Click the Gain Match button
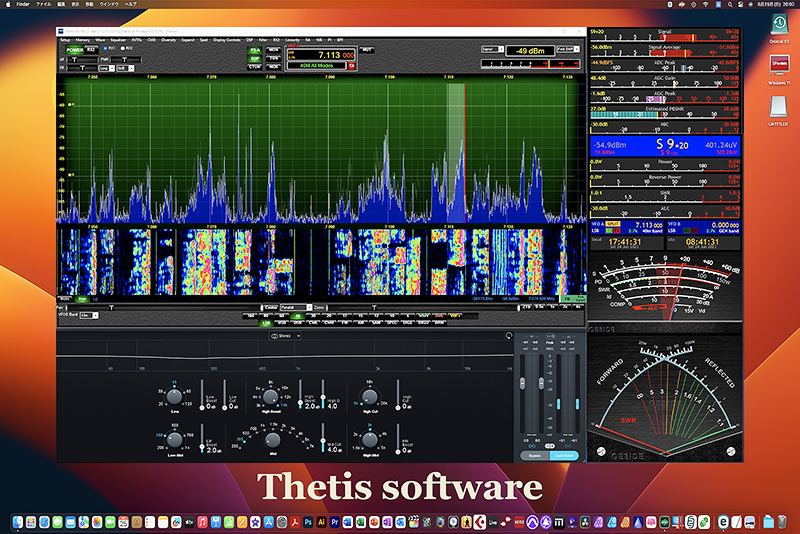Image resolution: width=800 pixels, height=534 pixels. click(x=564, y=455)
